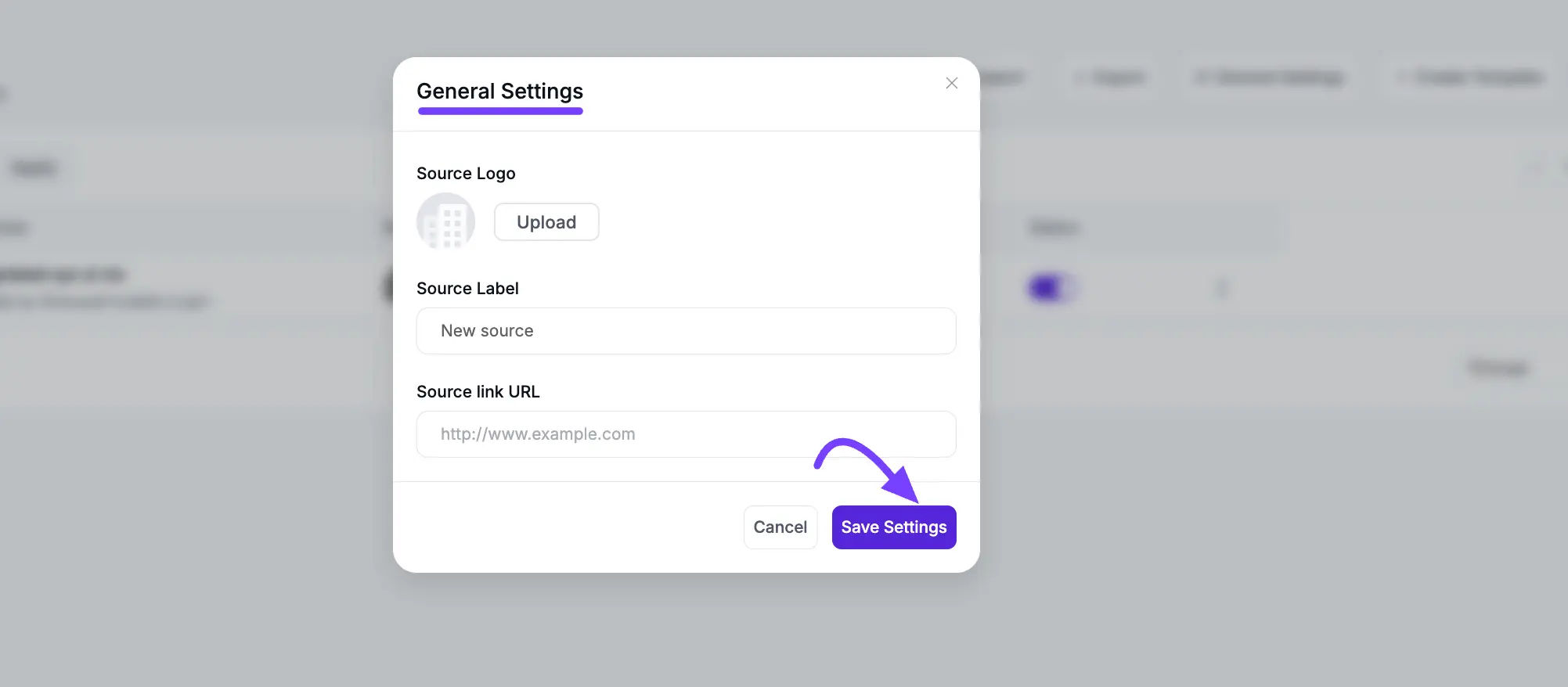Click the General Settings dialog heading

[499, 92]
